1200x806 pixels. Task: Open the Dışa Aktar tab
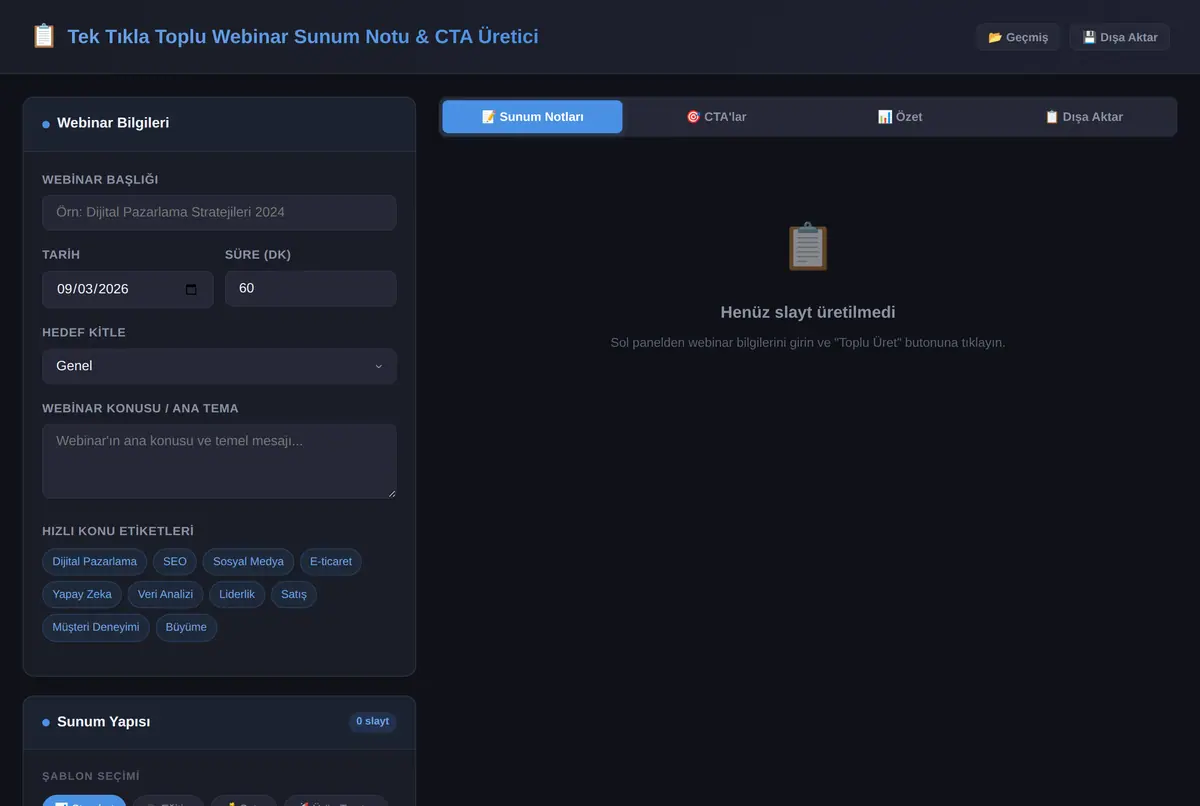coord(1084,117)
